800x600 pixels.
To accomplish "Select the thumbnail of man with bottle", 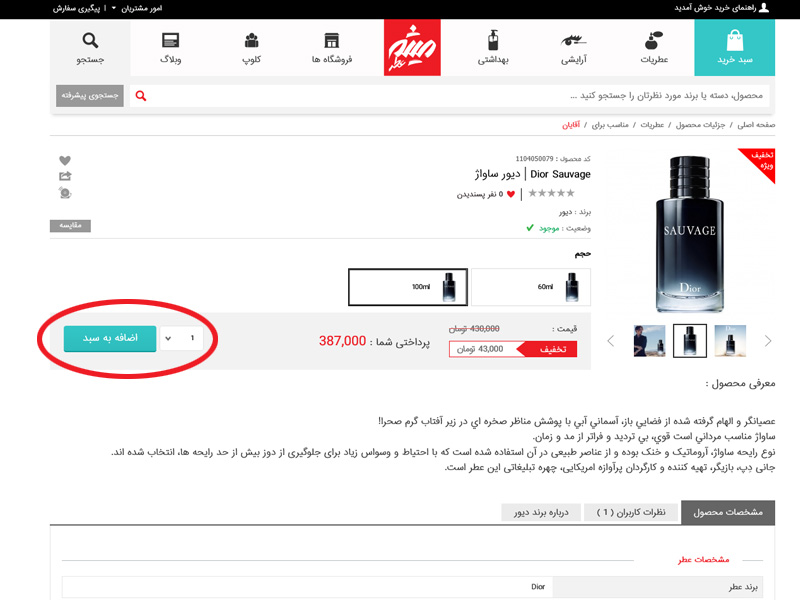I will coord(649,341).
